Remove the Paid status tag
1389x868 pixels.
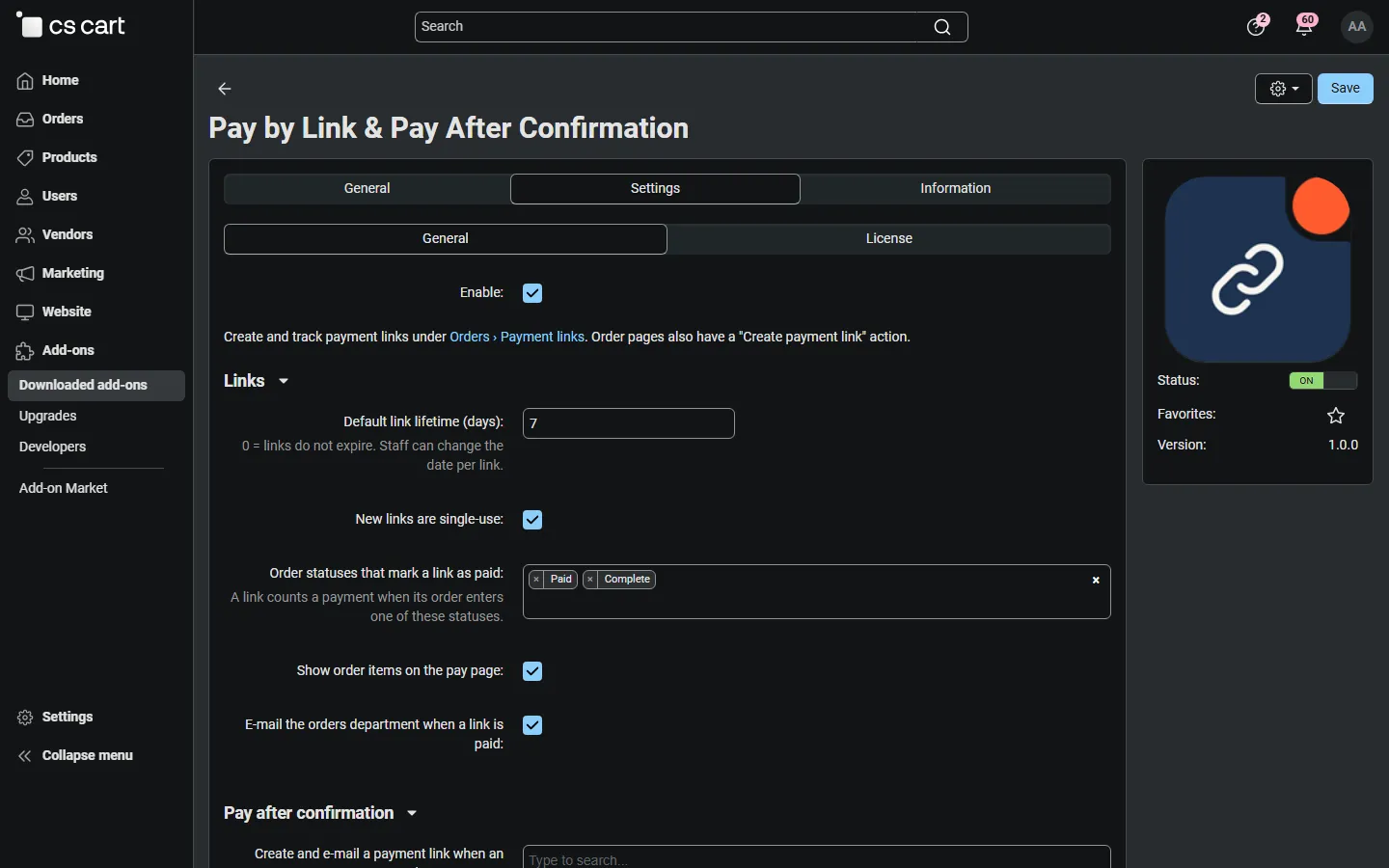536,580
